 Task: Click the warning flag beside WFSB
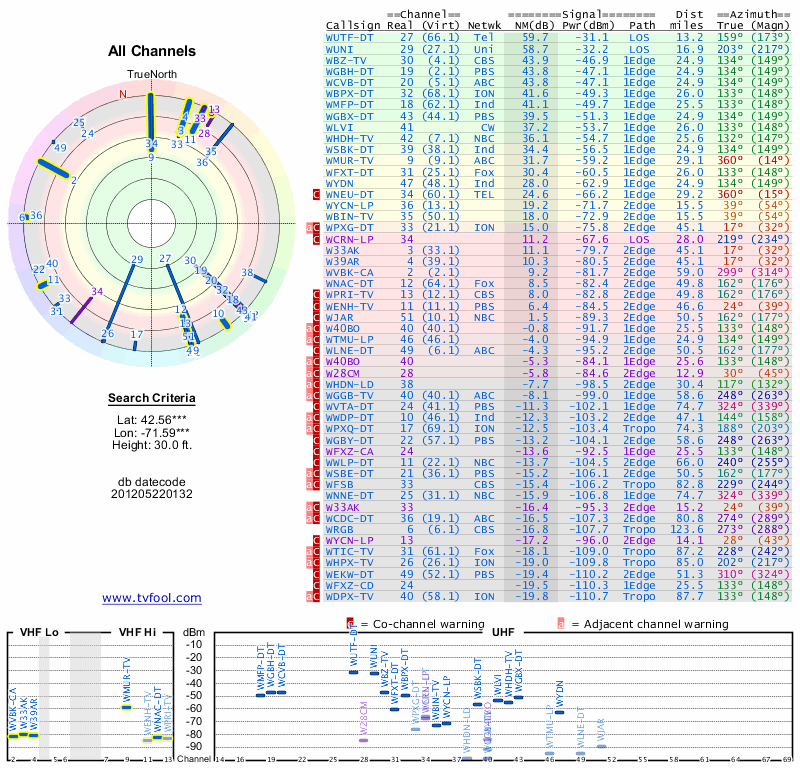point(313,485)
